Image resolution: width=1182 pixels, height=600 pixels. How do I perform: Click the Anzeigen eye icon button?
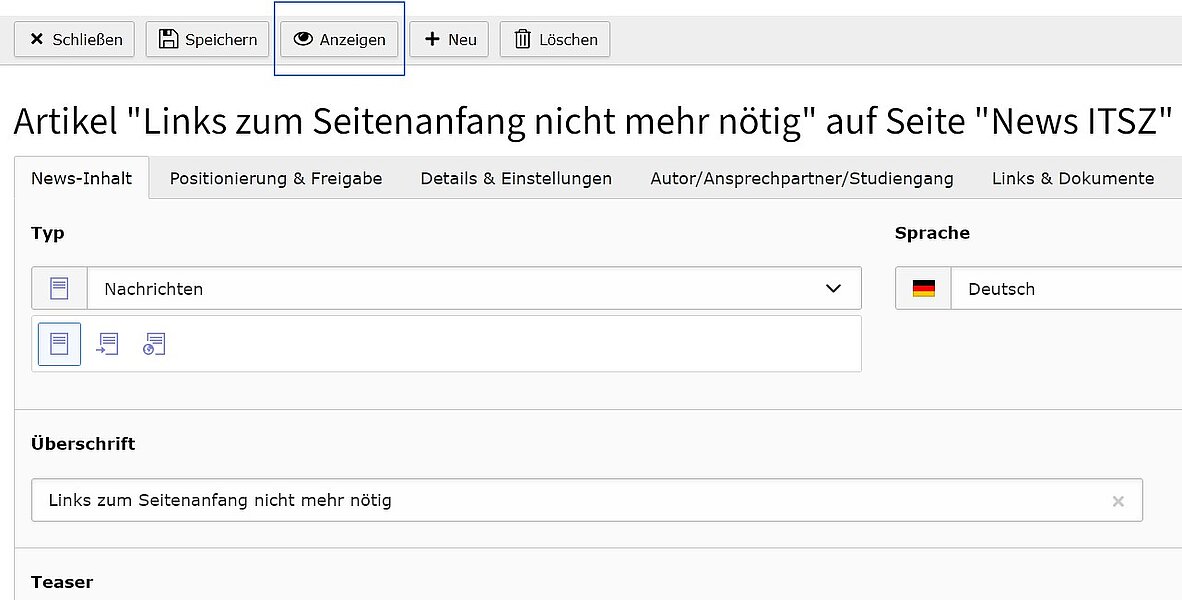tap(340, 40)
